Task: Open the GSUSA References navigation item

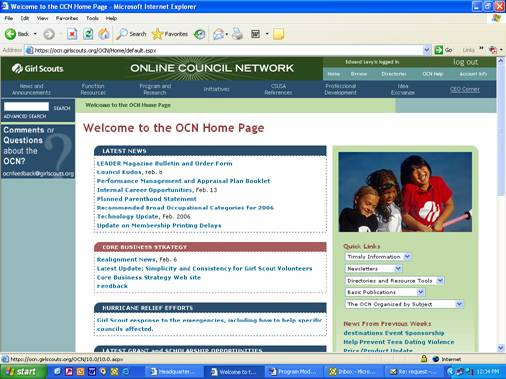Action: click(278, 89)
